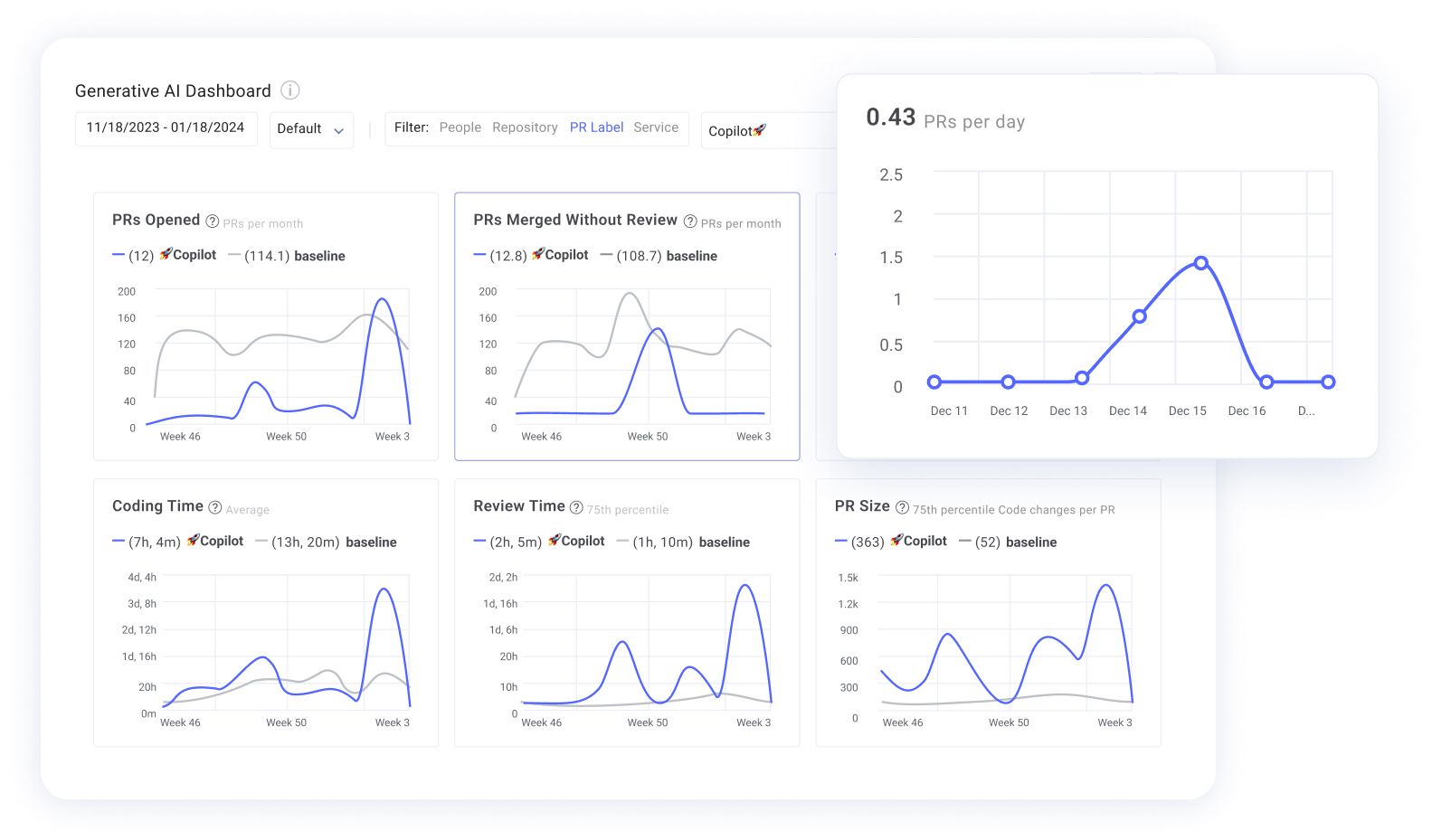
Task: Click the Dec 13 axis label in popup chart
Action: (1068, 411)
